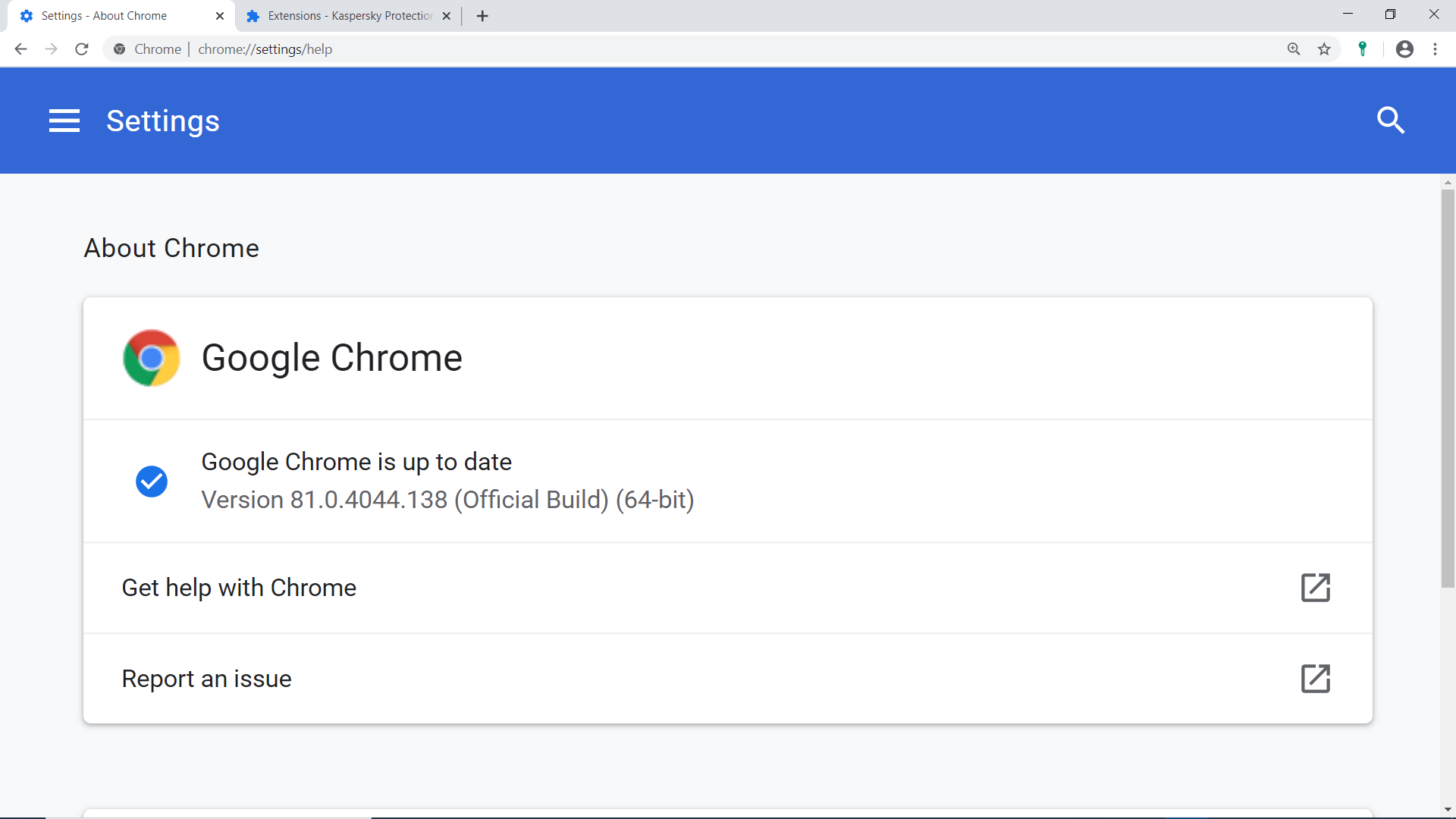This screenshot has height=819, width=1456.
Task: Click the Settings title text
Action: [163, 121]
